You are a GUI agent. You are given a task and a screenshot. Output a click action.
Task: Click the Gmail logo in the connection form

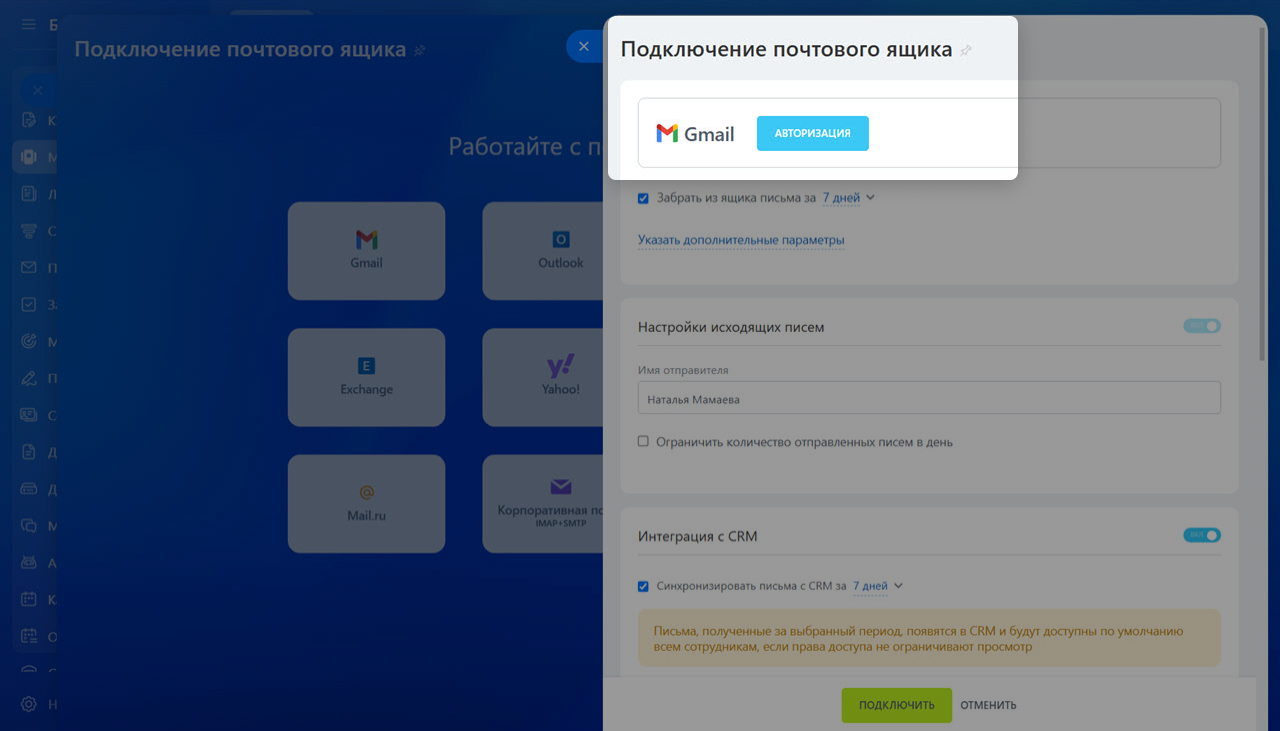695,133
